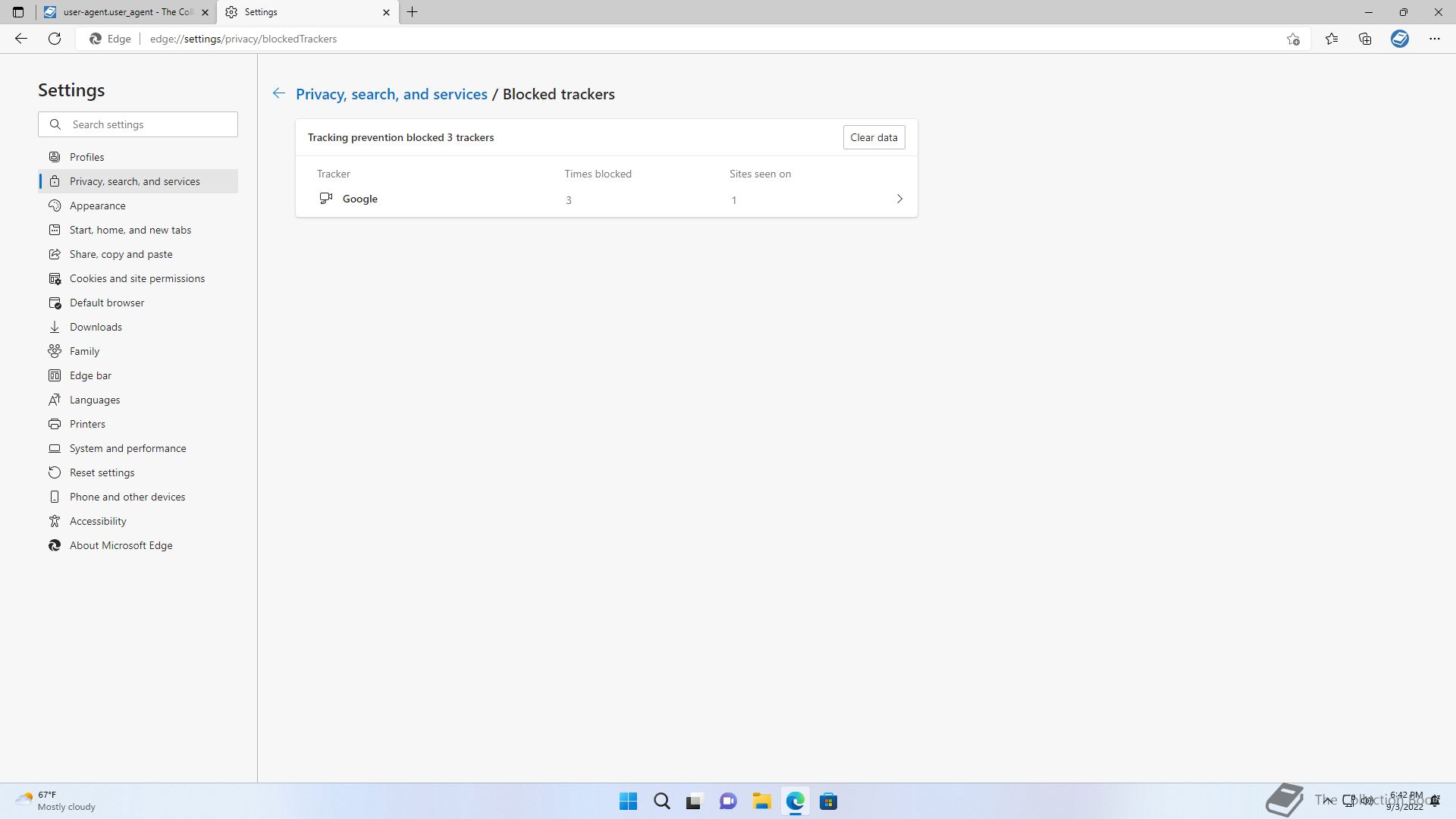The height and width of the screenshot is (819, 1456).
Task: Open Default browser settings
Action: click(138, 303)
